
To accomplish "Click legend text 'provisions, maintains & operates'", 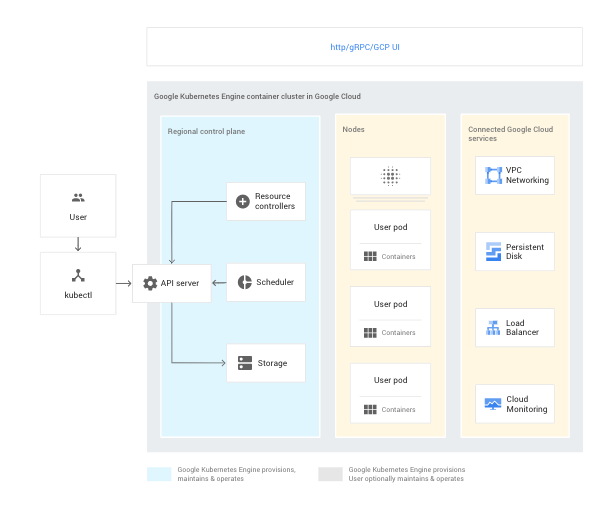I will [237, 474].
